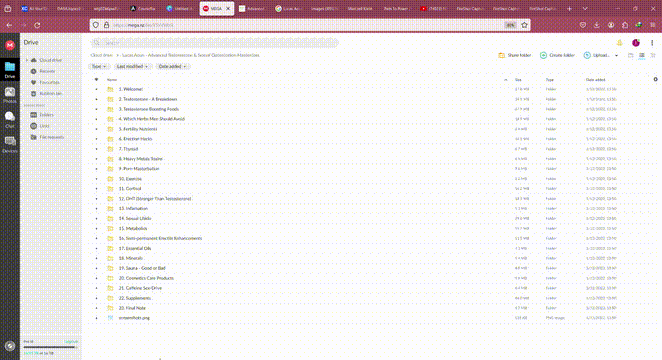This screenshot has width=662, height=360.
Task: Click the MEGA logo icon
Action: point(10,45)
